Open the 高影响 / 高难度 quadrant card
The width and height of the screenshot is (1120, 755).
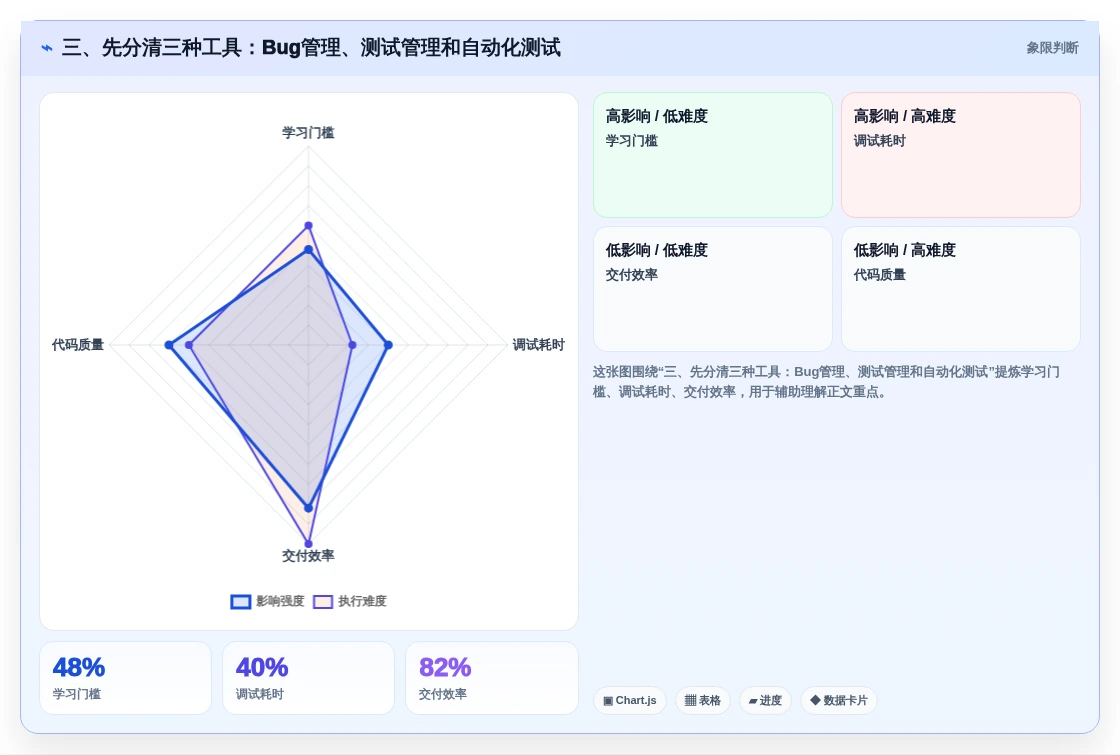pyautogui.click(x=961, y=155)
